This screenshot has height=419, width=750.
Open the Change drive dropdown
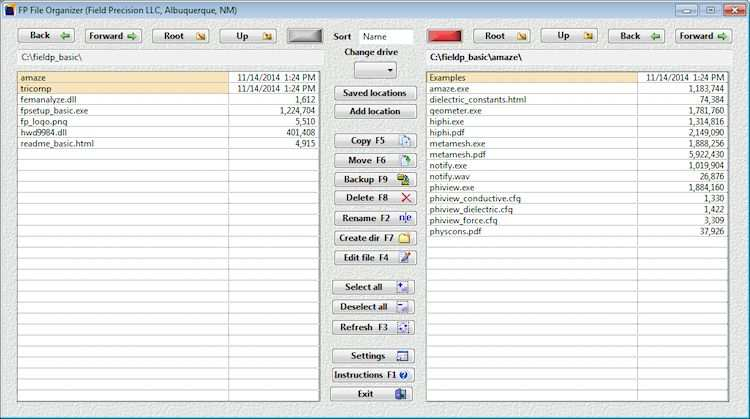[x=375, y=70]
